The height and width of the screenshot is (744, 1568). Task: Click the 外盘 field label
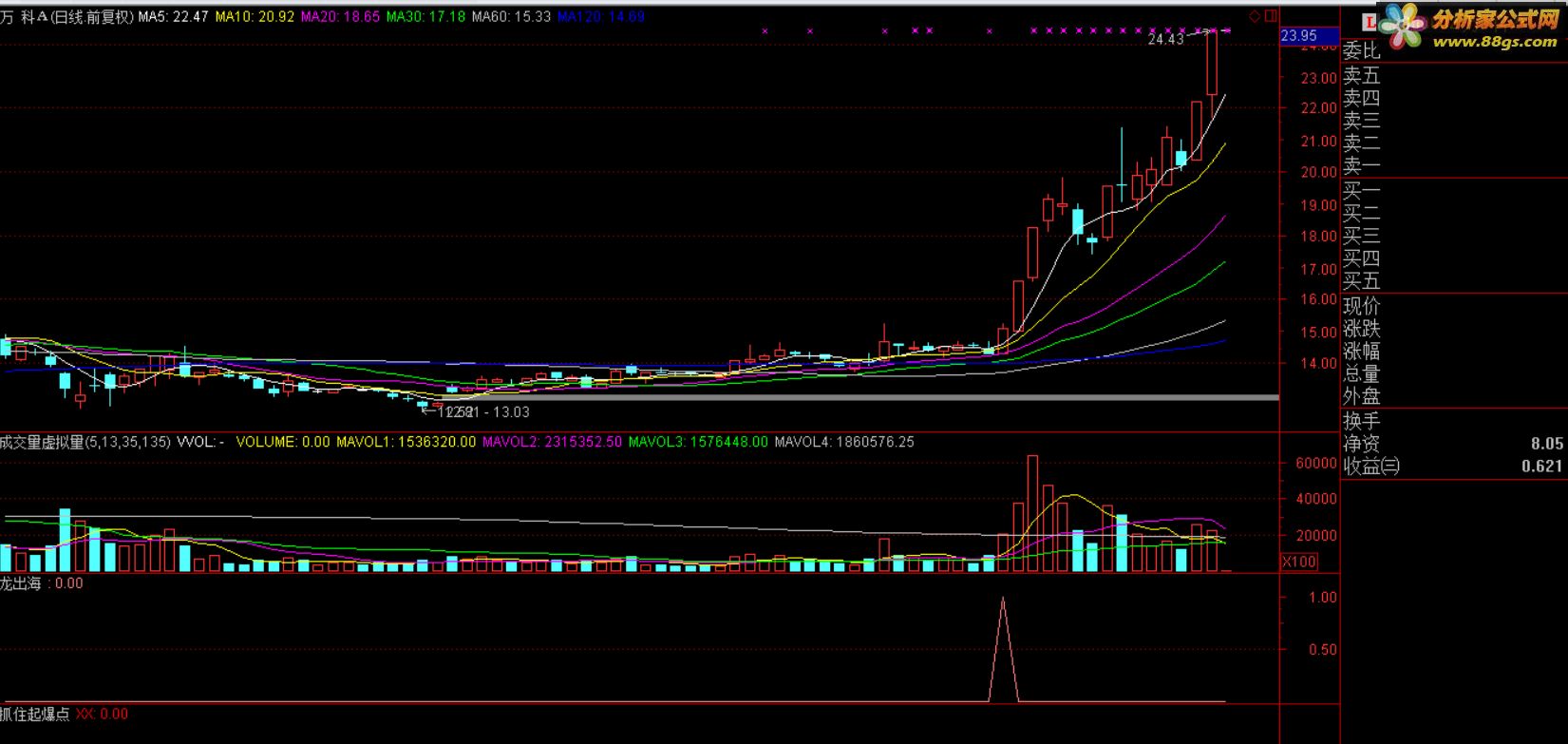(x=1362, y=397)
